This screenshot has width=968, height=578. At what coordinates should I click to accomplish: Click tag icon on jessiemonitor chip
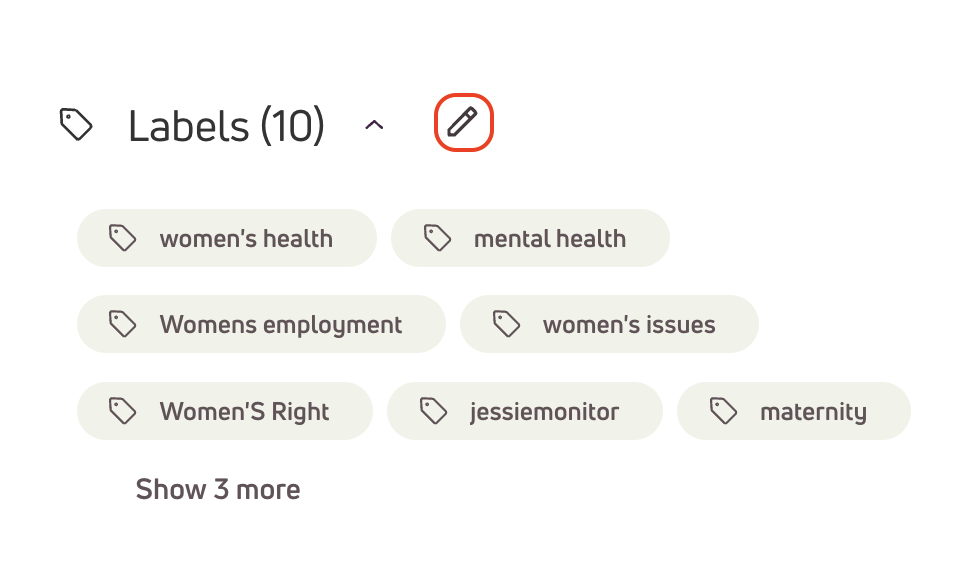[433, 411]
